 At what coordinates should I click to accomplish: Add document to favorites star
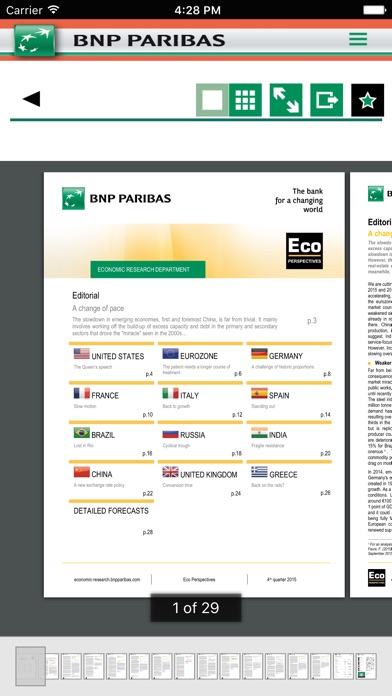(x=368, y=100)
